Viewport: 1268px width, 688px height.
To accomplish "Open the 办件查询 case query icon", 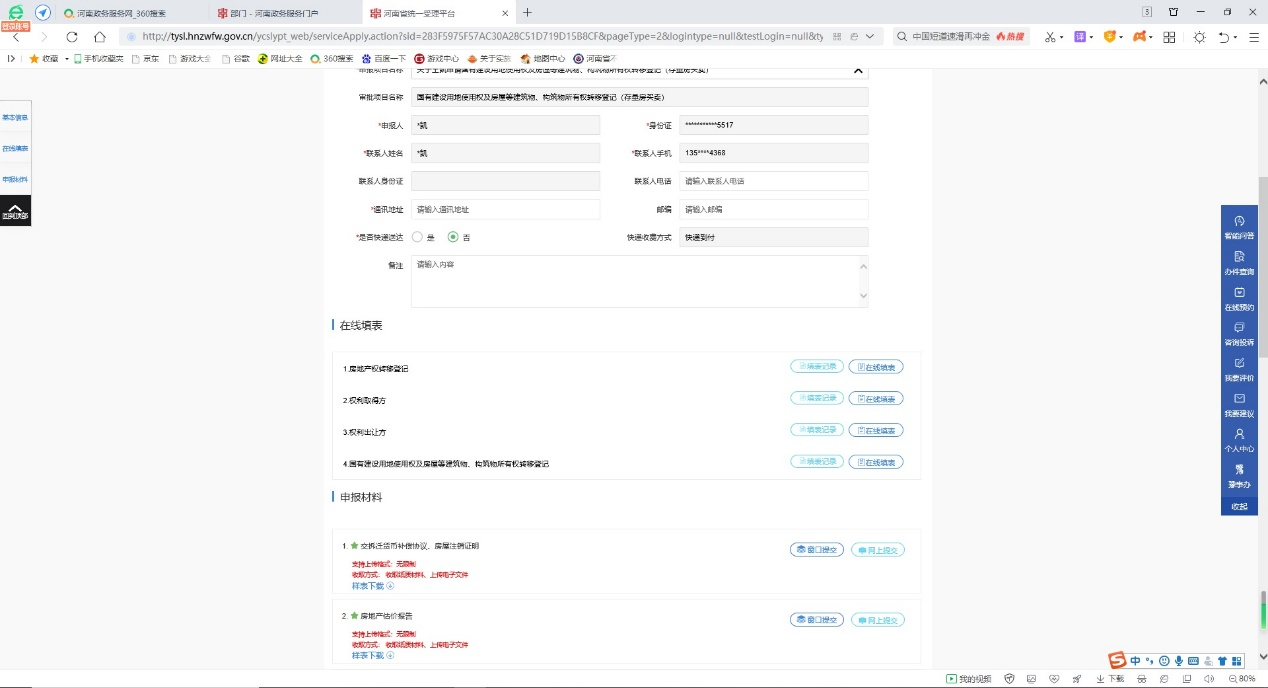I will tap(1239, 263).
